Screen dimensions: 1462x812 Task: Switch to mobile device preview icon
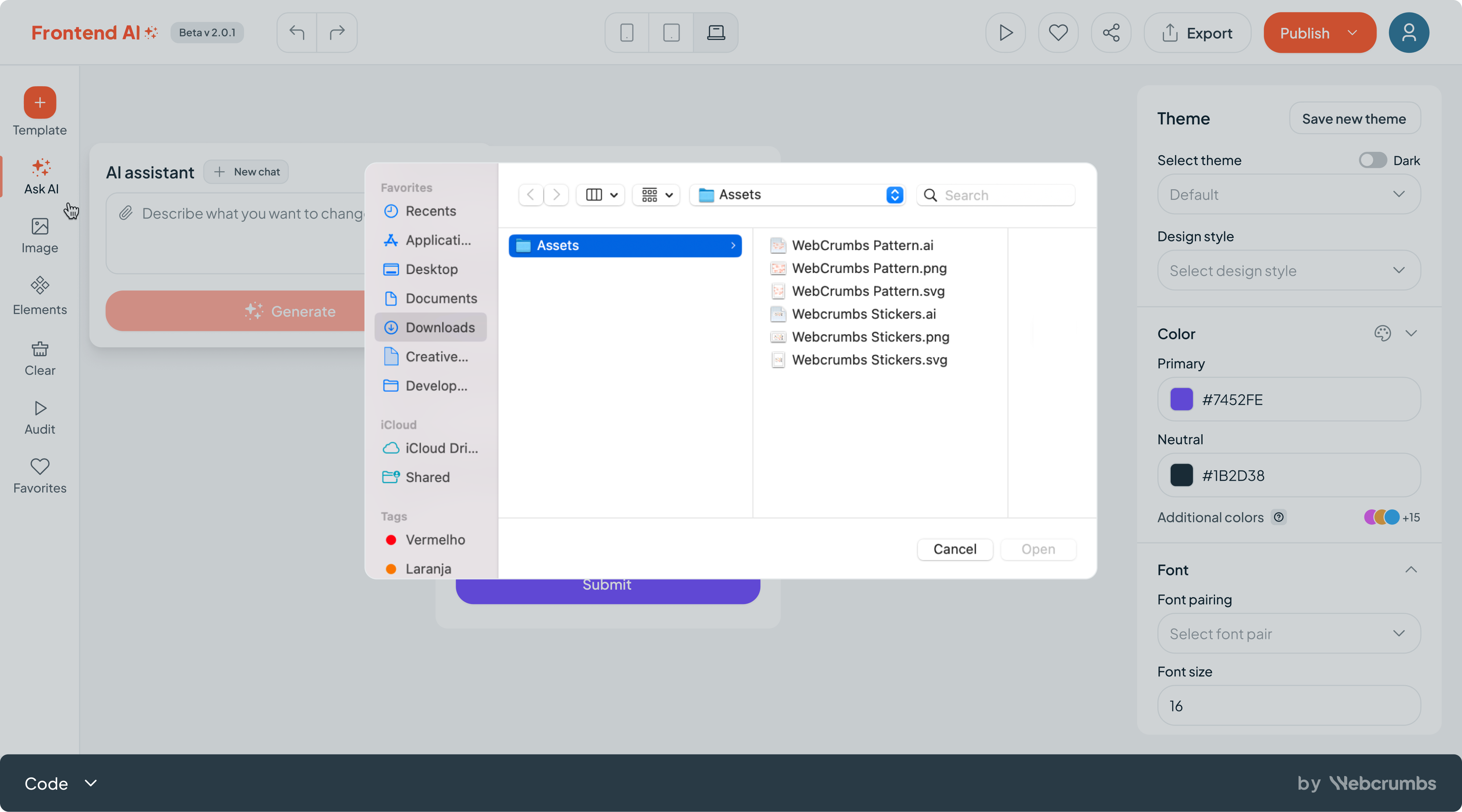(x=626, y=32)
